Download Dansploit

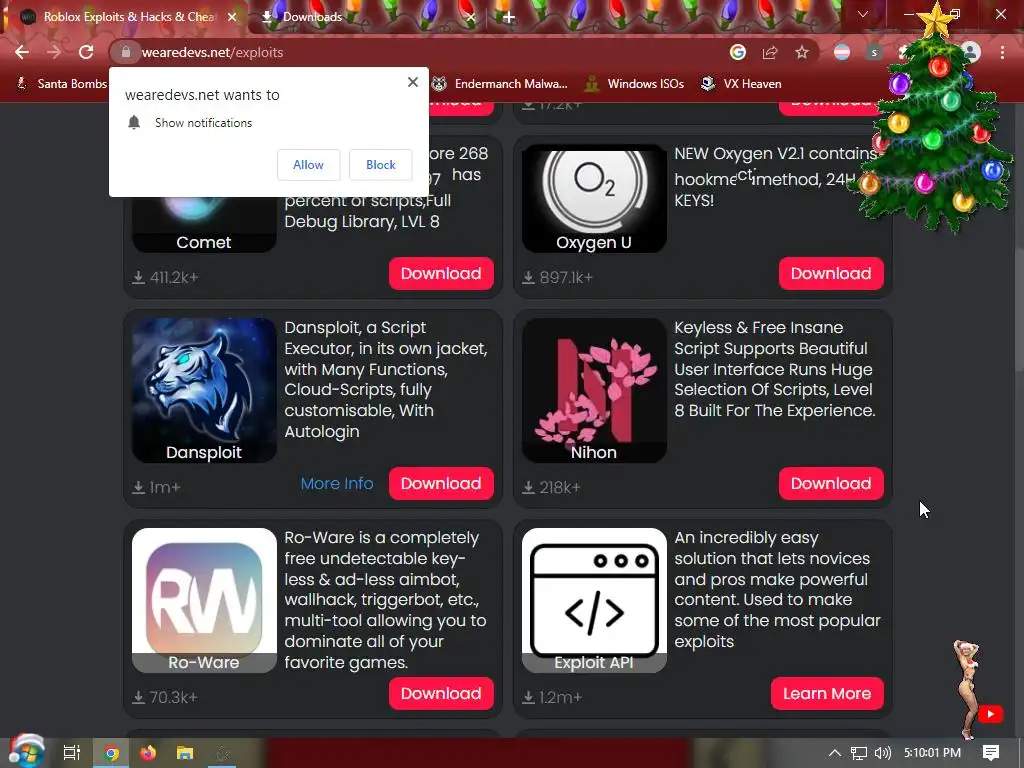click(x=441, y=483)
